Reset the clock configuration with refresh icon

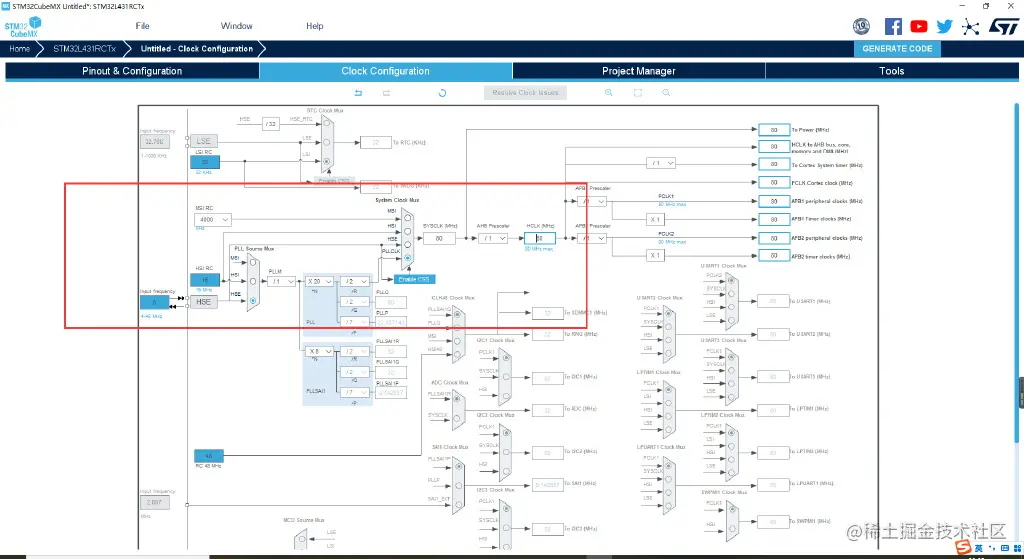pyautogui.click(x=442, y=93)
